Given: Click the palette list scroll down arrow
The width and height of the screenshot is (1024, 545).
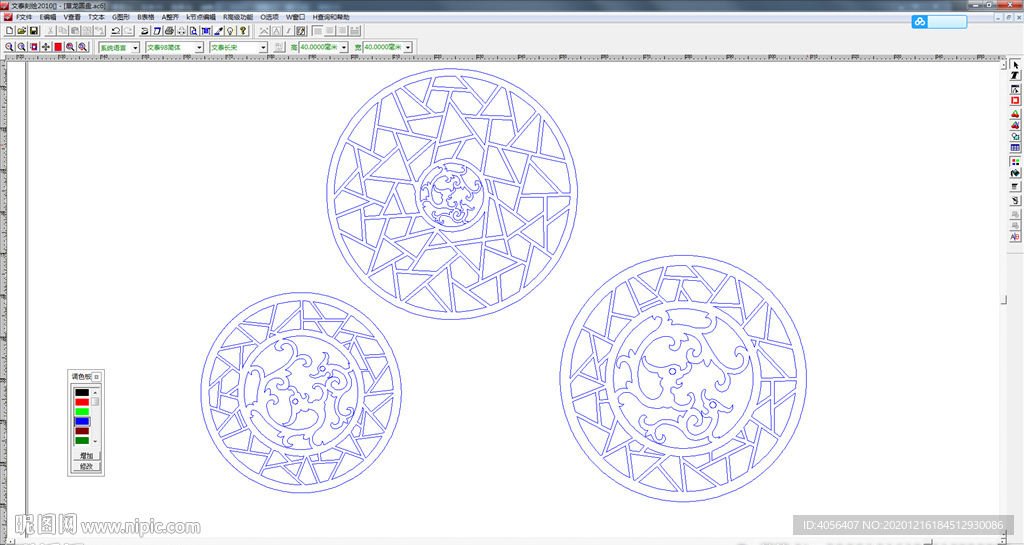Looking at the screenshot, I should point(96,441).
